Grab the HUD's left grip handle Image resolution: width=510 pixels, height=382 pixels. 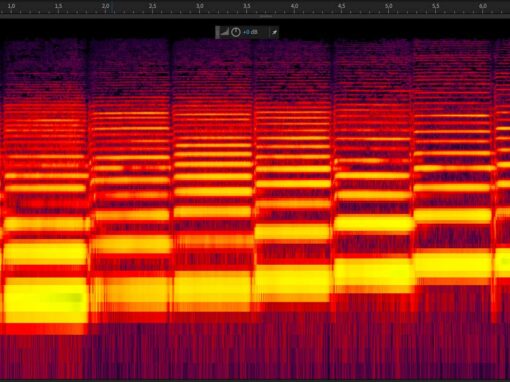pyautogui.click(x=217, y=32)
